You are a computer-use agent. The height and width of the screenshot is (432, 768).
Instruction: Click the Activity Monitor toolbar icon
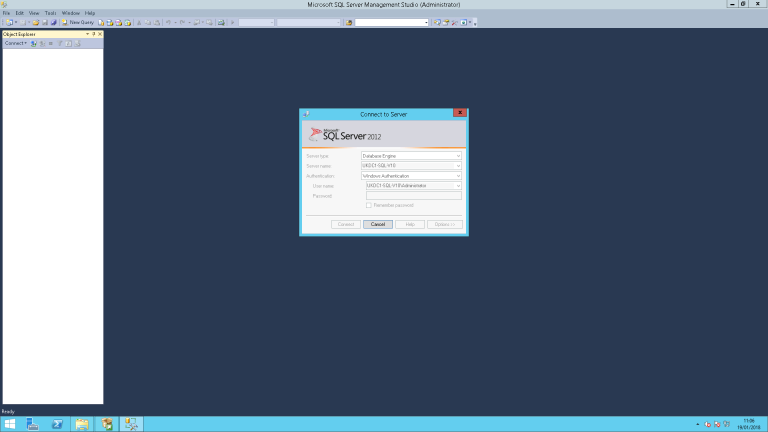(221, 23)
